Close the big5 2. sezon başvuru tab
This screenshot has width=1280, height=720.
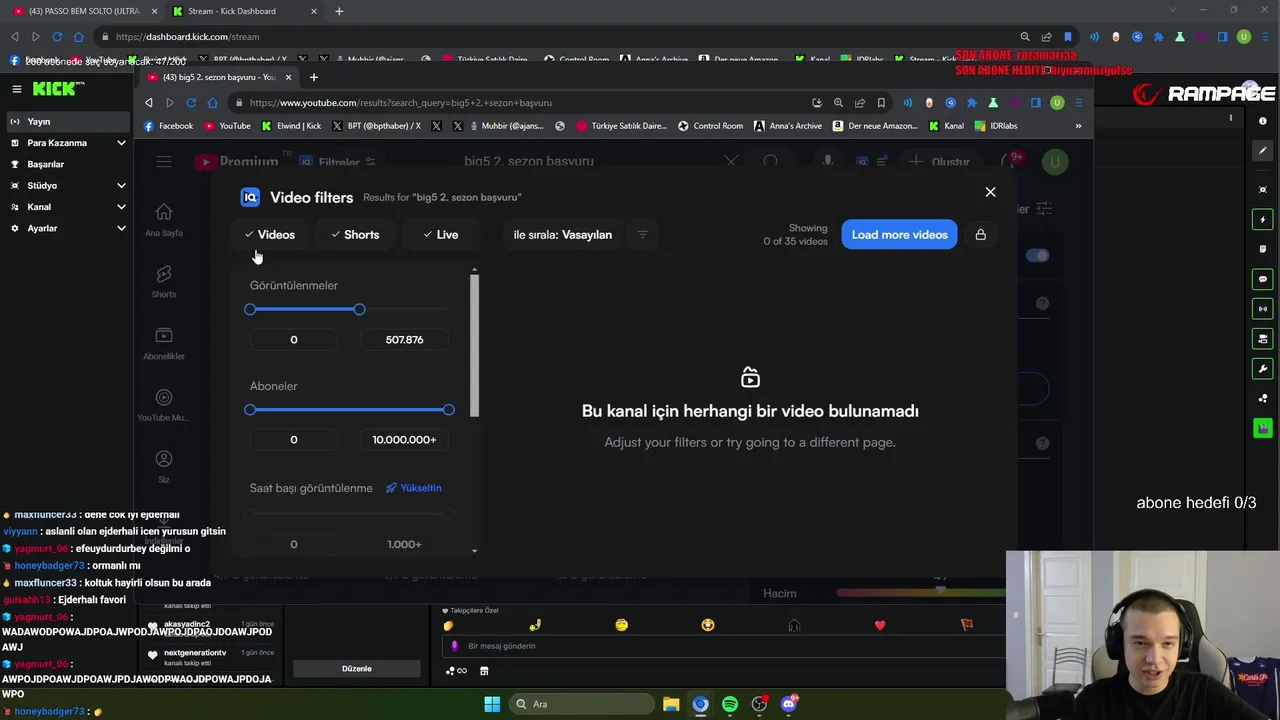[x=288, y=77]
